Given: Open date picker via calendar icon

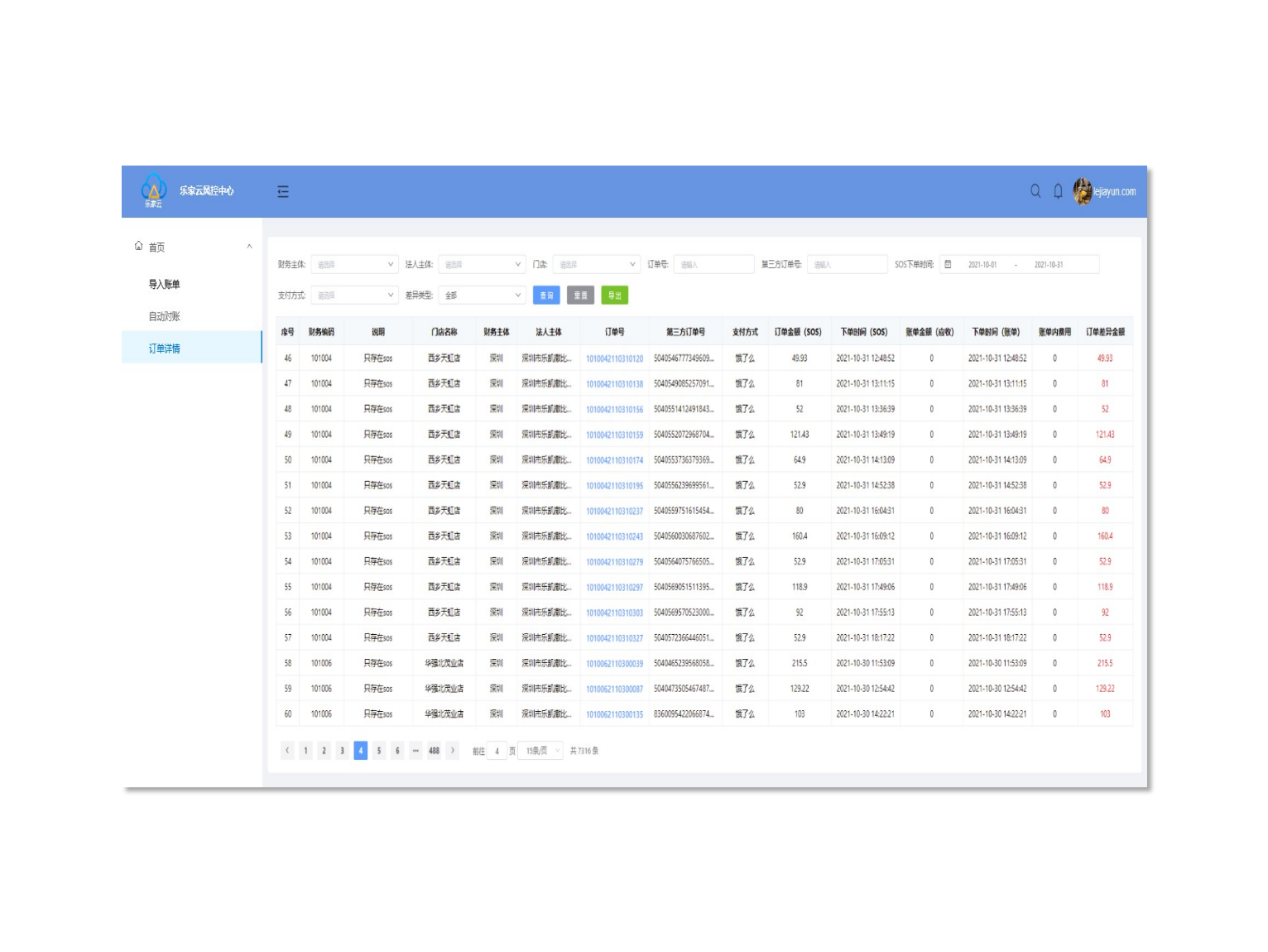Looking at the screenshot, I should [949, 265].
